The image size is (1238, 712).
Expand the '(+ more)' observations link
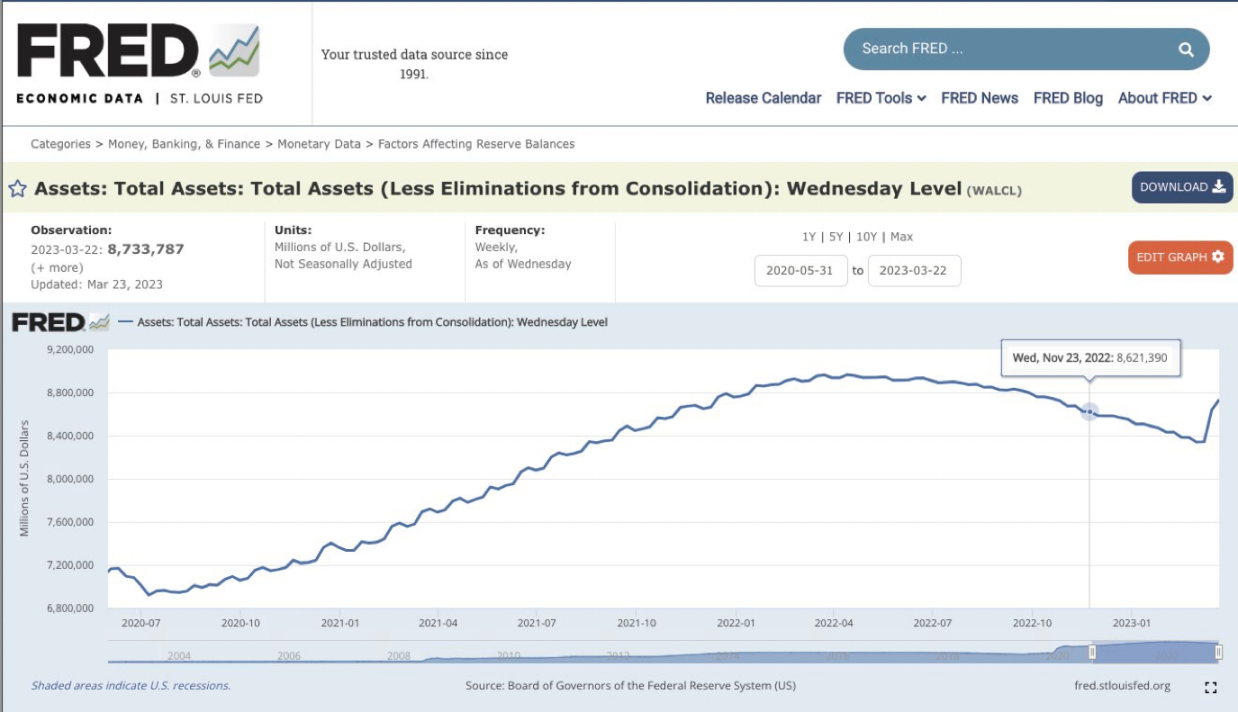click(57, 267)
